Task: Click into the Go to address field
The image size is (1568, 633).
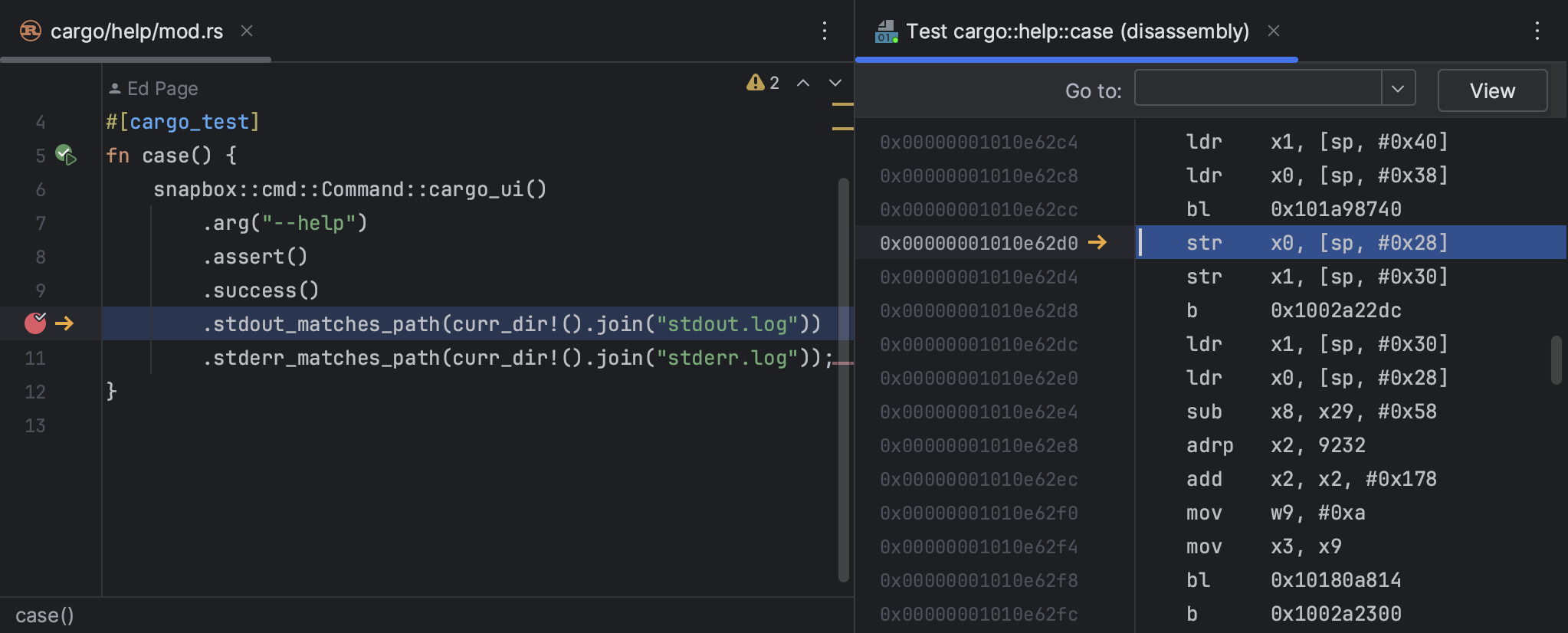Action: [x=1257, y=89]
